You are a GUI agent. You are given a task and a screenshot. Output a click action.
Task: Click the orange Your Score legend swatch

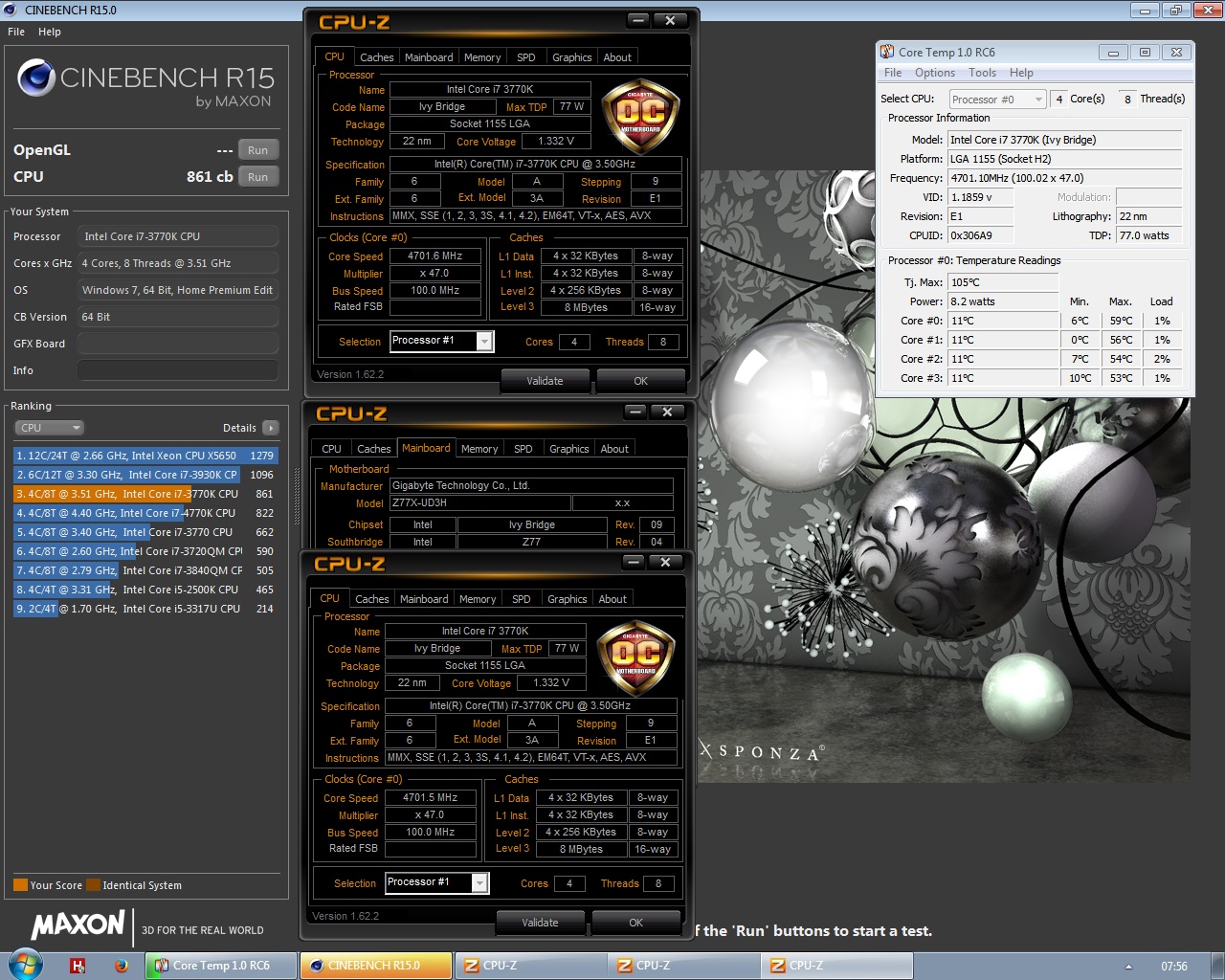20,885
